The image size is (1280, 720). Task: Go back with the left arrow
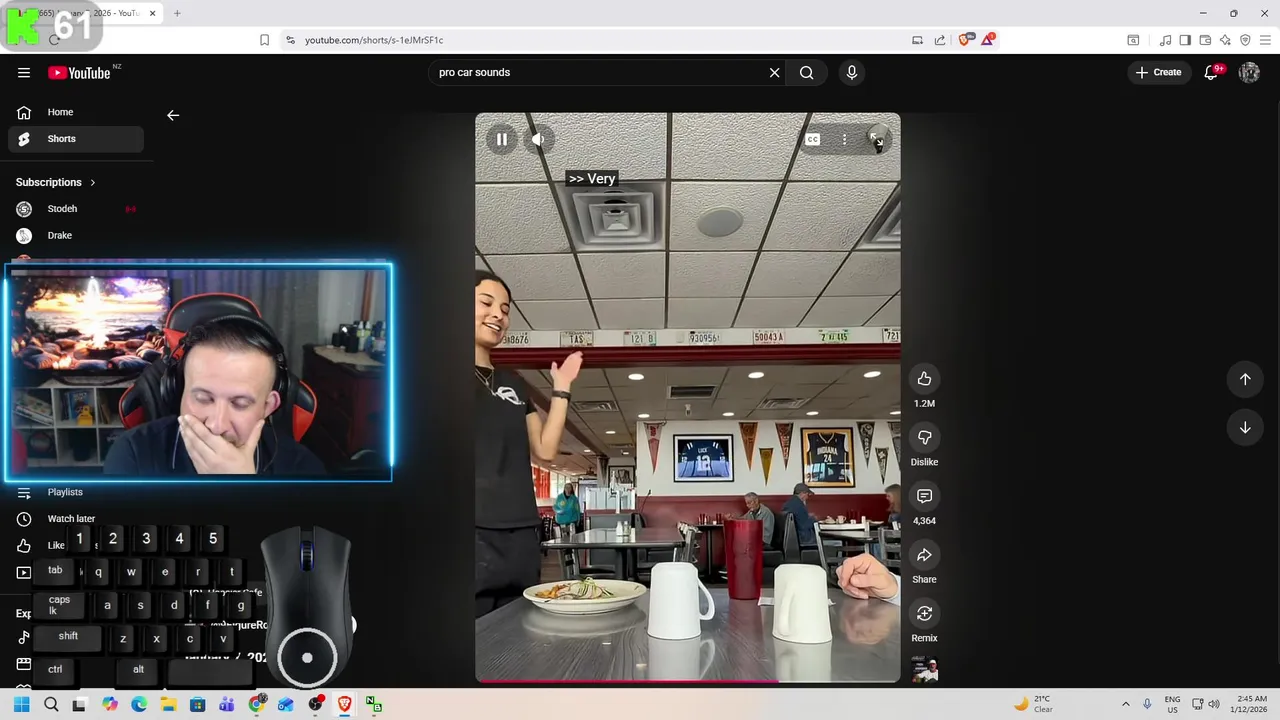[x=173, y=115]
